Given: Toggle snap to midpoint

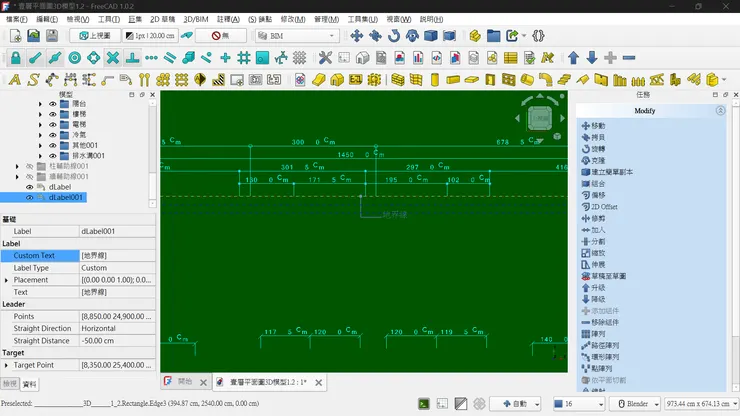Looking at the screenshot, I should (55, 58).
